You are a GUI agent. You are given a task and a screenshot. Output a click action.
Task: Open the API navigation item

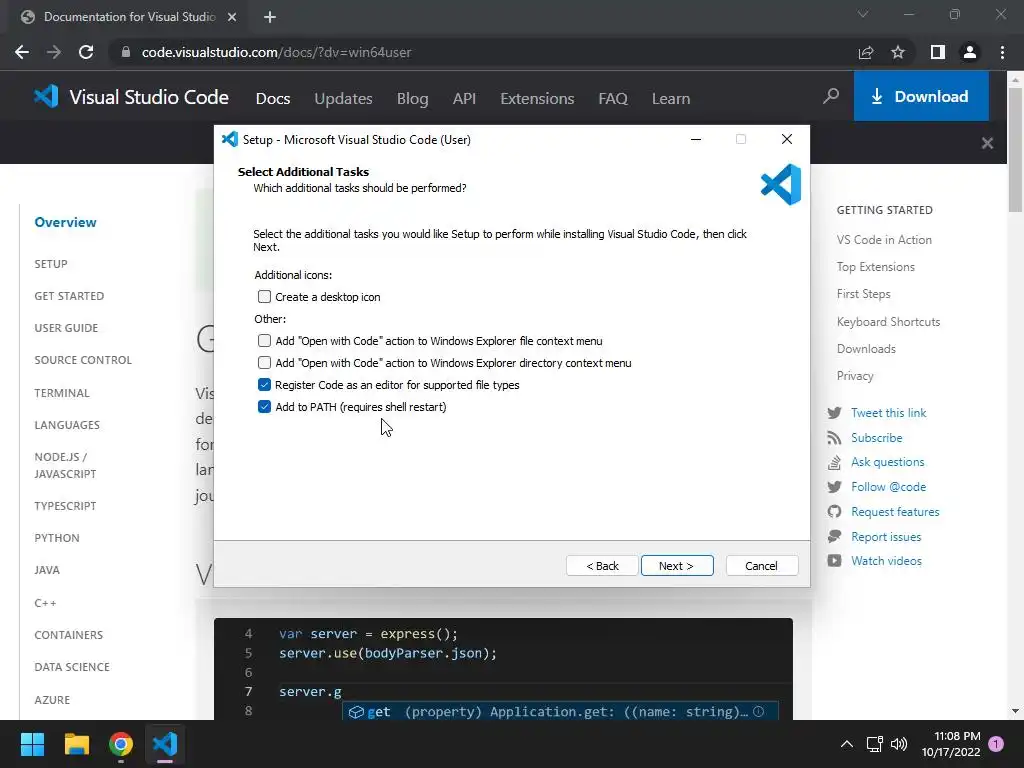tap(464, 99)
